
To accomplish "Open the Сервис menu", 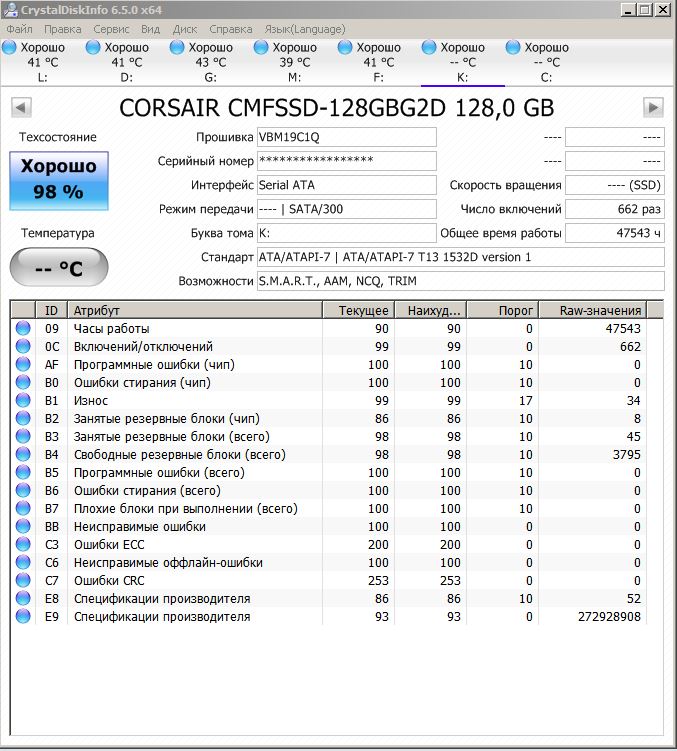I will tap(111, 29).
